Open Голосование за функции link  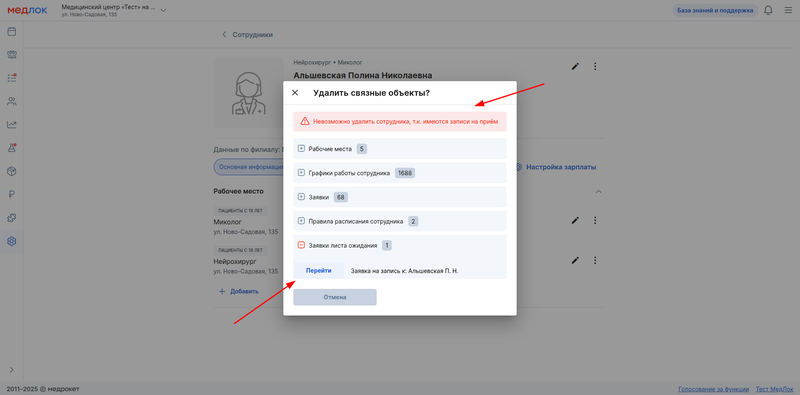(x=714, y=389)
